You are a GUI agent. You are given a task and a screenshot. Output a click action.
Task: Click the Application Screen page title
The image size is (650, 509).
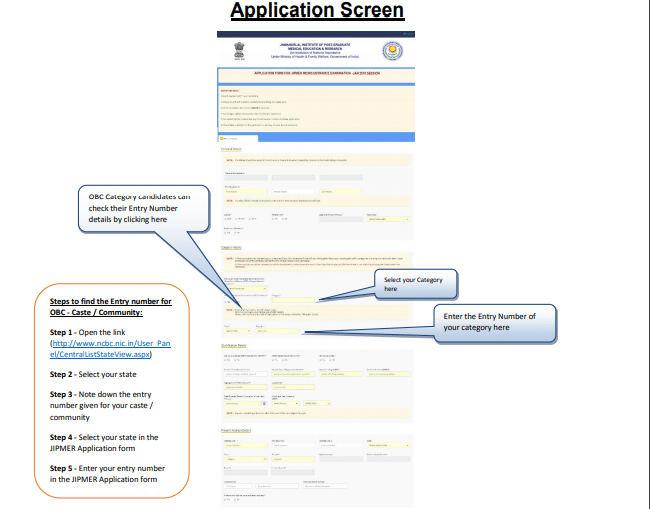pos(318,11)
